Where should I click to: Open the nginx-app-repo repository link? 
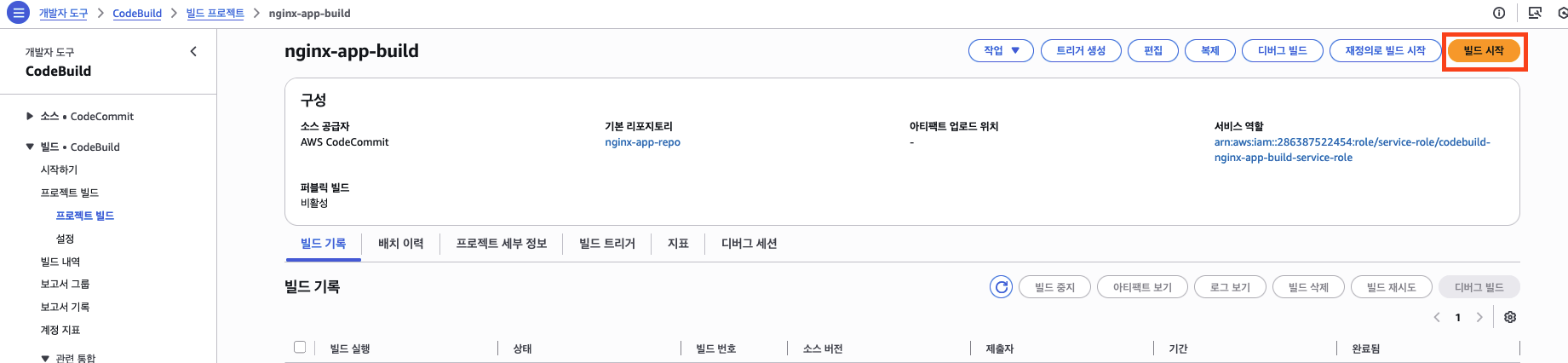tap(642, 142)
